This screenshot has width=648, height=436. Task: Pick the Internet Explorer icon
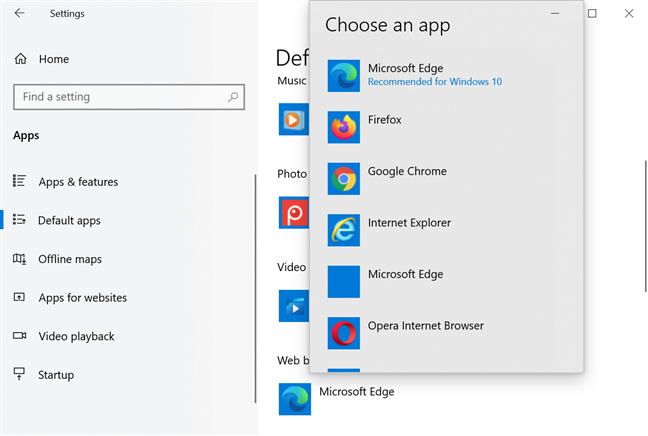point(344,230)
